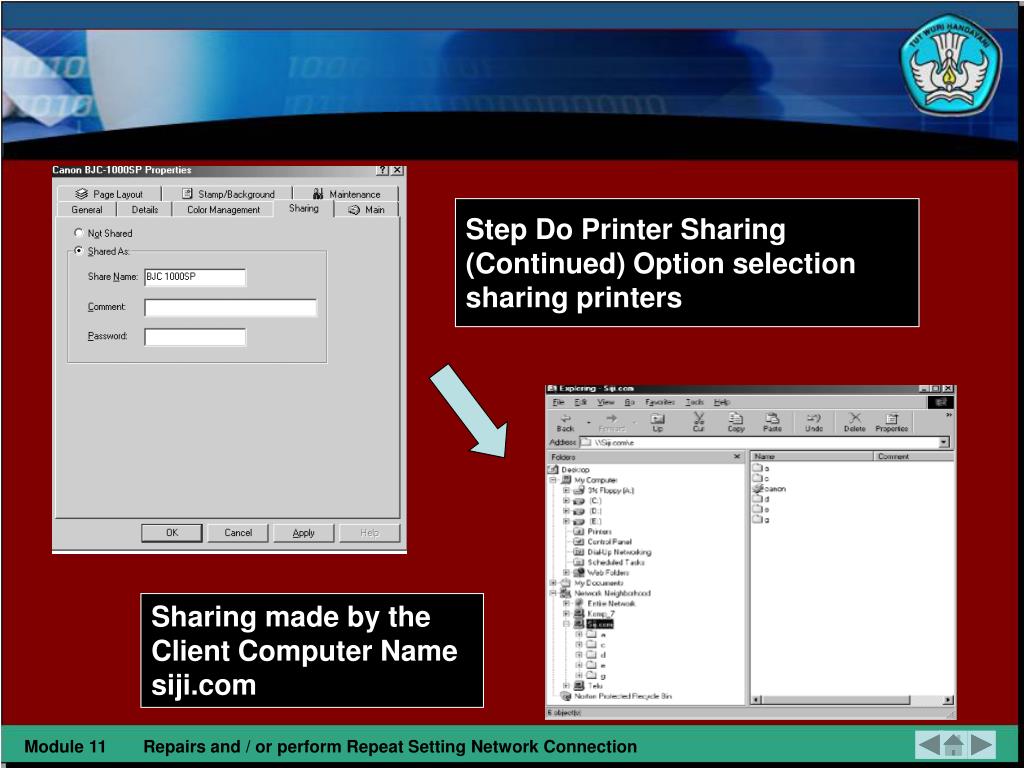Click Cancel in printer Properties dialog
The height and width of the screenshot is (768, 1024).
click(x=238, y=533)
